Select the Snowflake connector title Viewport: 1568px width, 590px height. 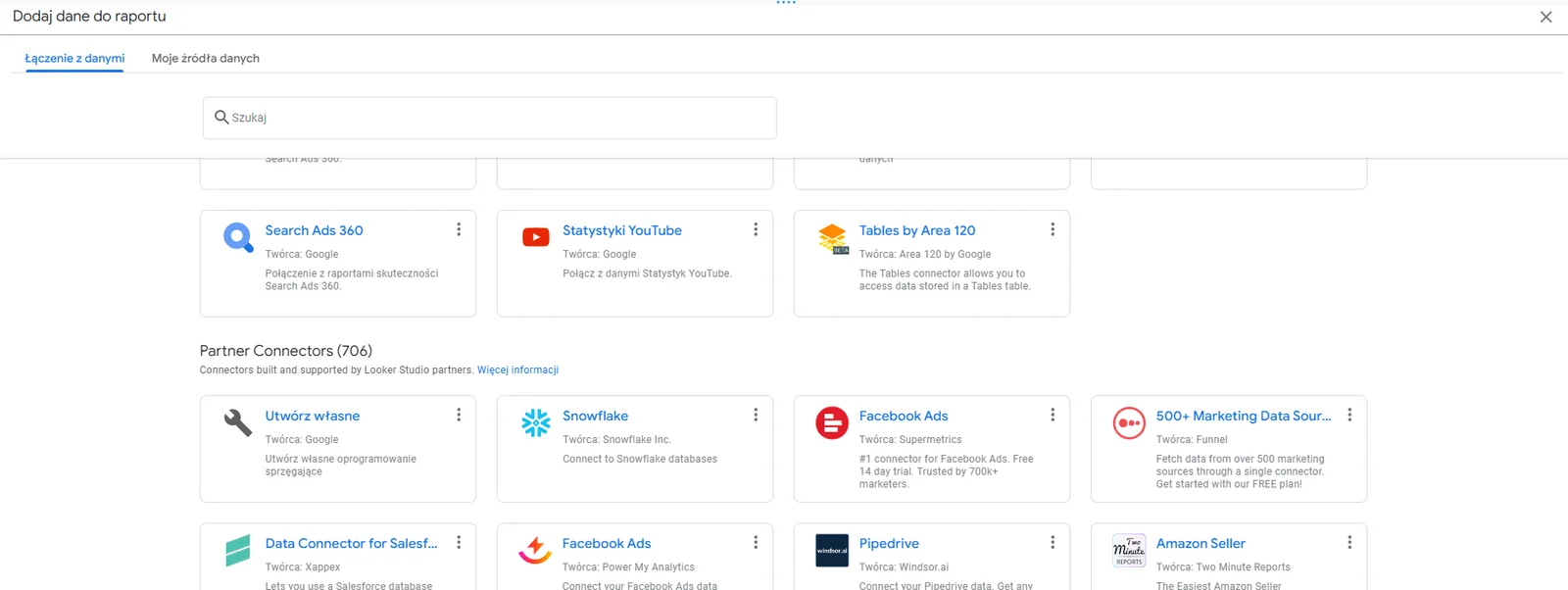[x=595, y=416]
